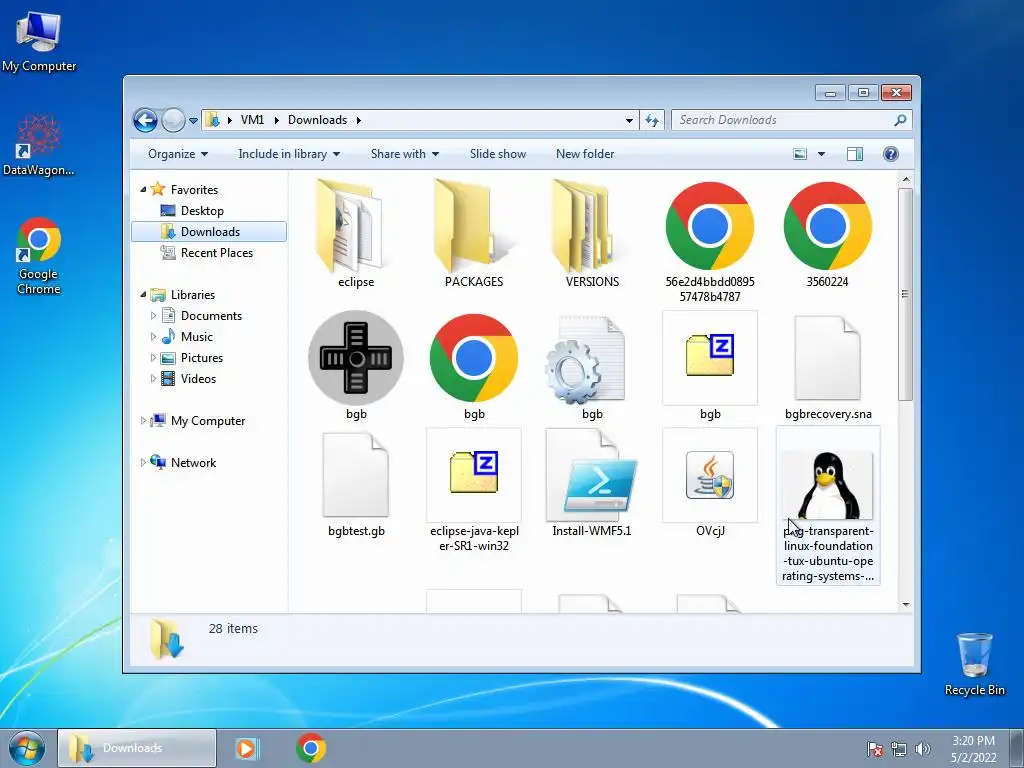
Task: Expand Network in navigation pane
Action: [x=144, y=462]
